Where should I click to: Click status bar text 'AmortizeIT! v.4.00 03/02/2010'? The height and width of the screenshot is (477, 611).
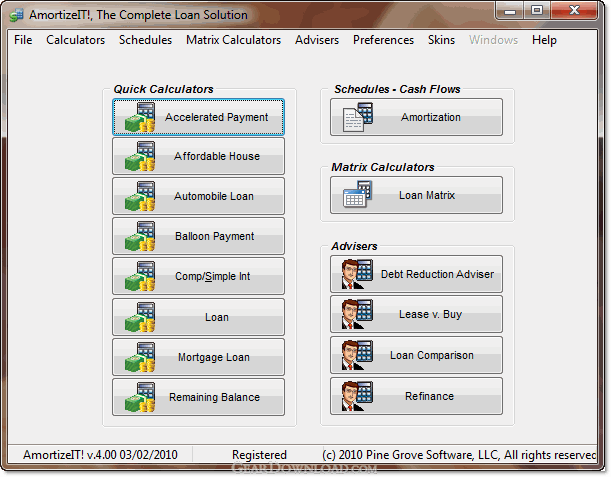pos(100,455)
